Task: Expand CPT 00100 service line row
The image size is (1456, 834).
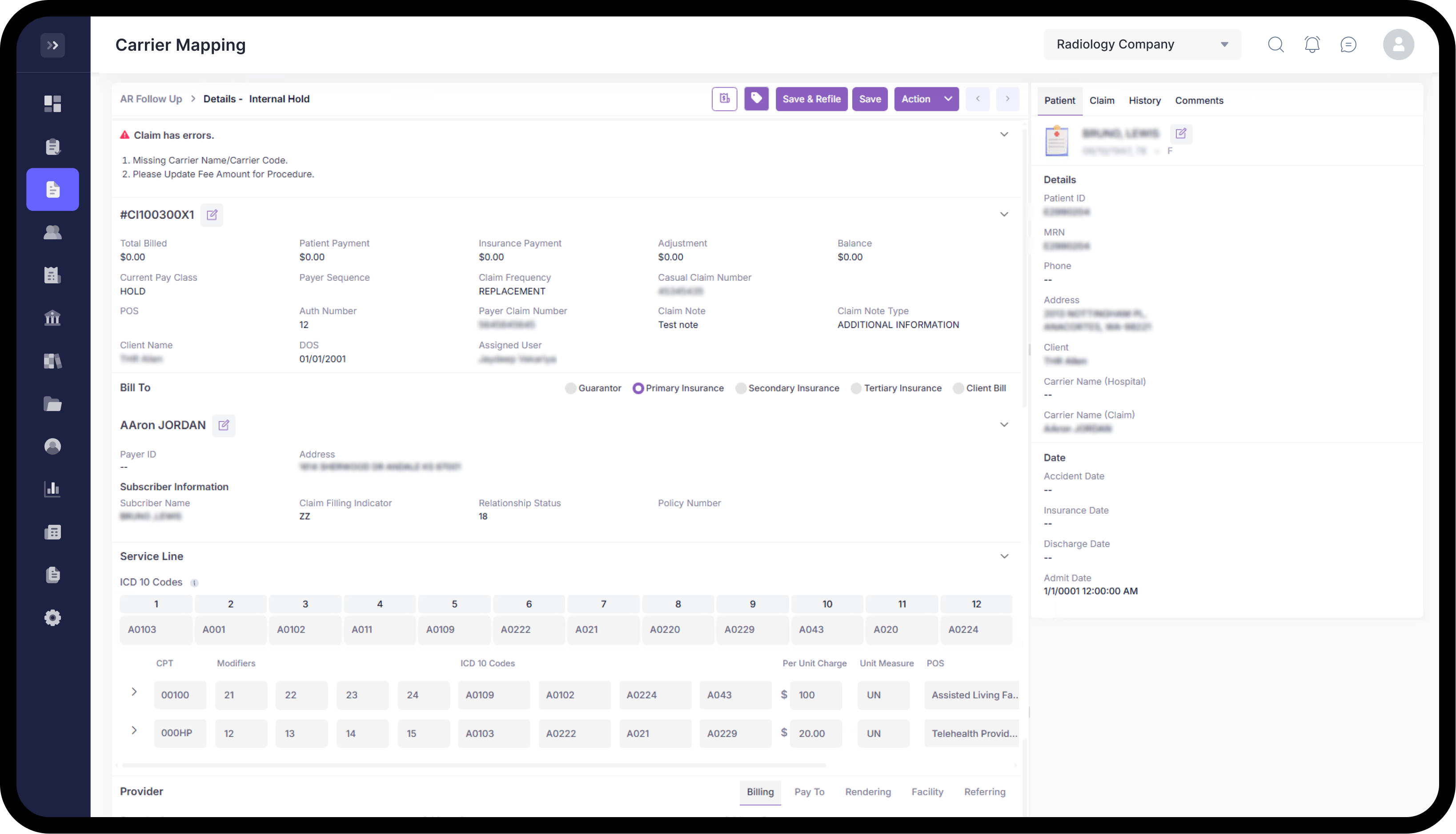Action: 134,692
